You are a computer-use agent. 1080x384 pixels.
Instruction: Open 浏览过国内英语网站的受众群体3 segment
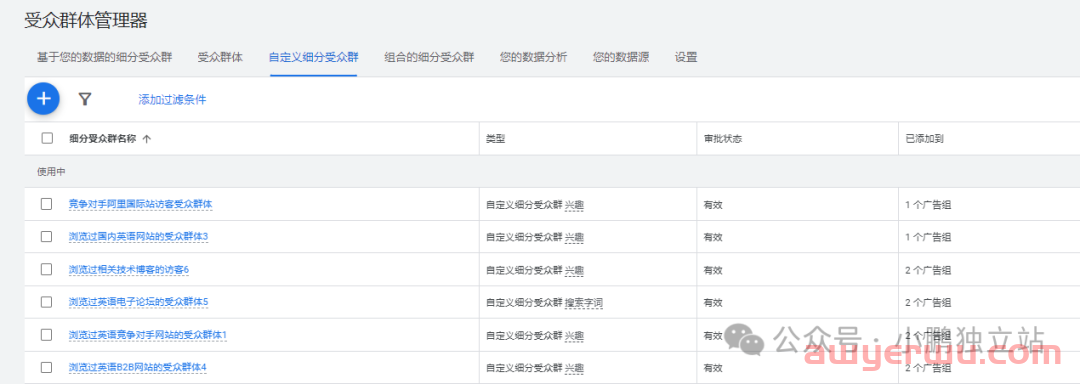click(138, 237)
